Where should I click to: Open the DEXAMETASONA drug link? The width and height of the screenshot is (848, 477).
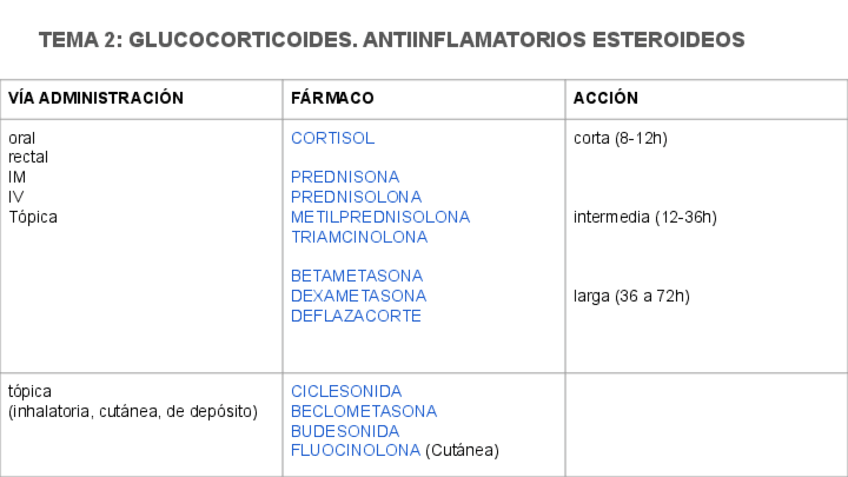coord(358,296)
